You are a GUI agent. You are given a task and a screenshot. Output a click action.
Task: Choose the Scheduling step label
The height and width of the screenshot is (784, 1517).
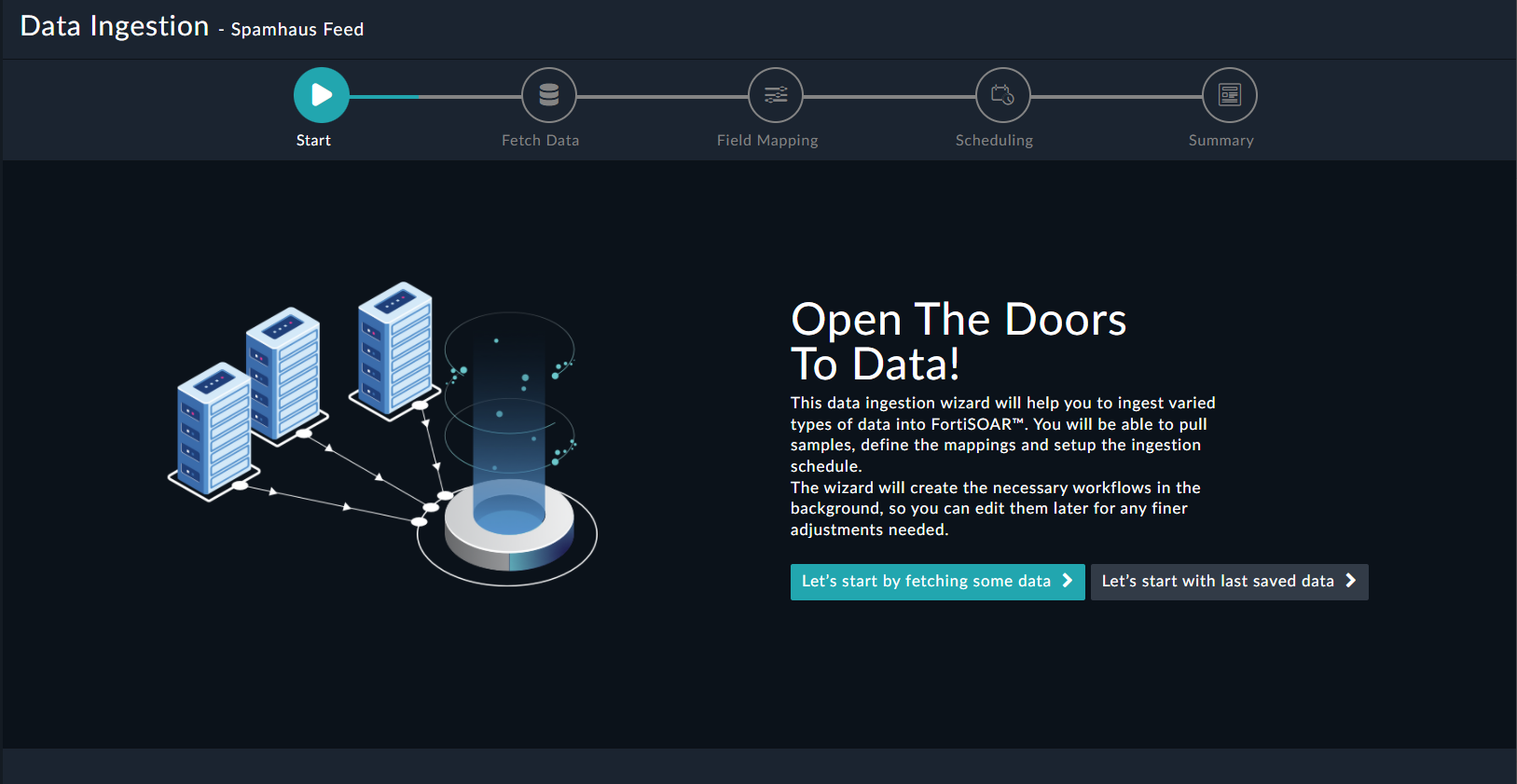[x=994, y=141]
